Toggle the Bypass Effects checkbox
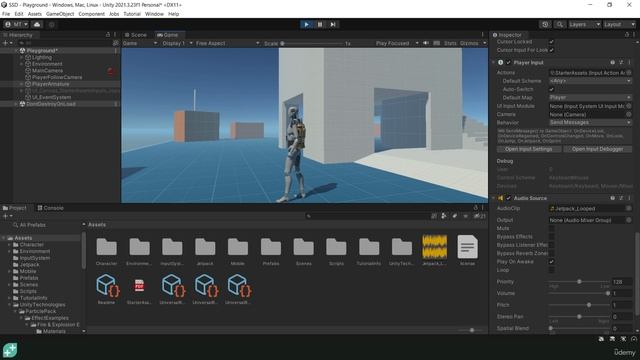The width and height of the screenshot is (640, 360). coord(551,237)
